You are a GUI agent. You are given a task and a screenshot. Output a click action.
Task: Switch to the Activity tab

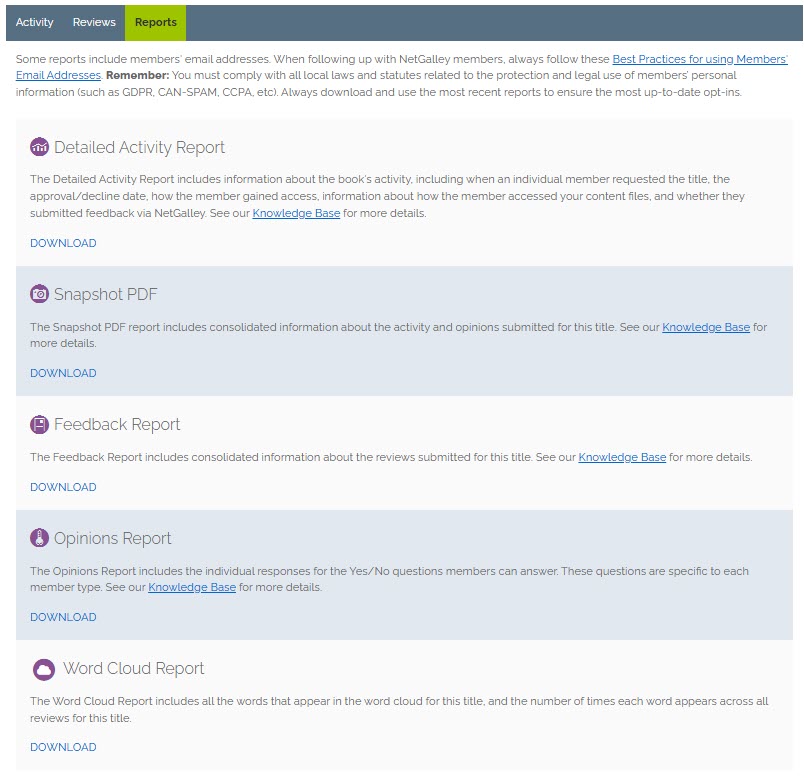[x=35, y=22]
